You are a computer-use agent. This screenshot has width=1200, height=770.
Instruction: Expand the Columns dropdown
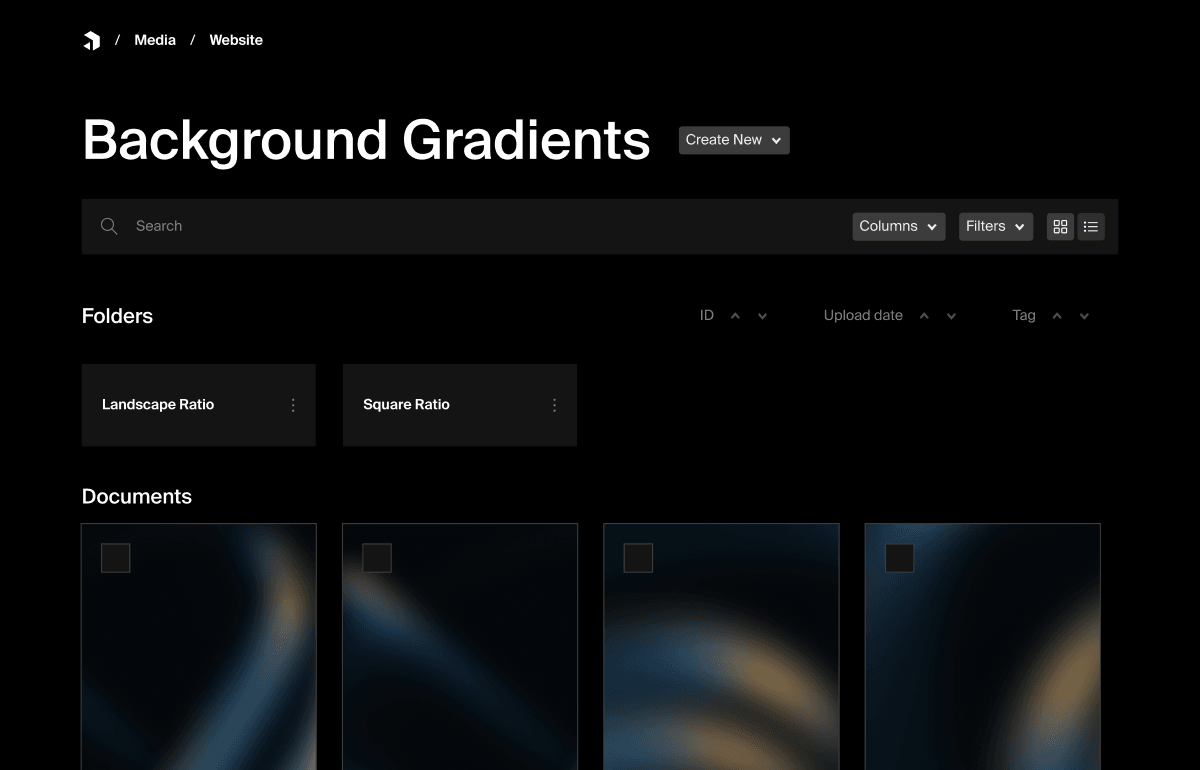pos(897,226)
